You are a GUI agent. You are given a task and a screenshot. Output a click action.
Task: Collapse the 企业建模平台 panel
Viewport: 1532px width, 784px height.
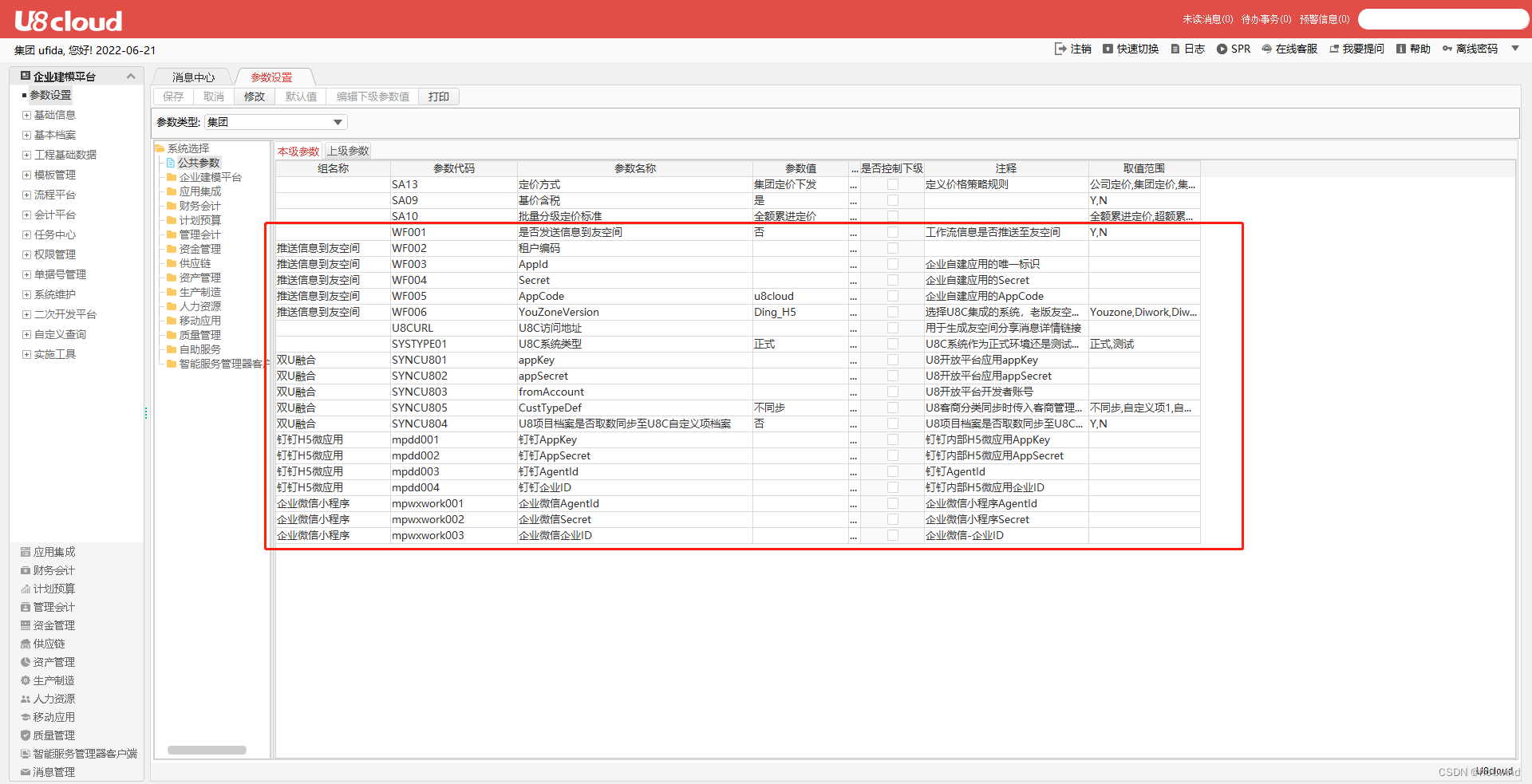[x=131, y=75]
